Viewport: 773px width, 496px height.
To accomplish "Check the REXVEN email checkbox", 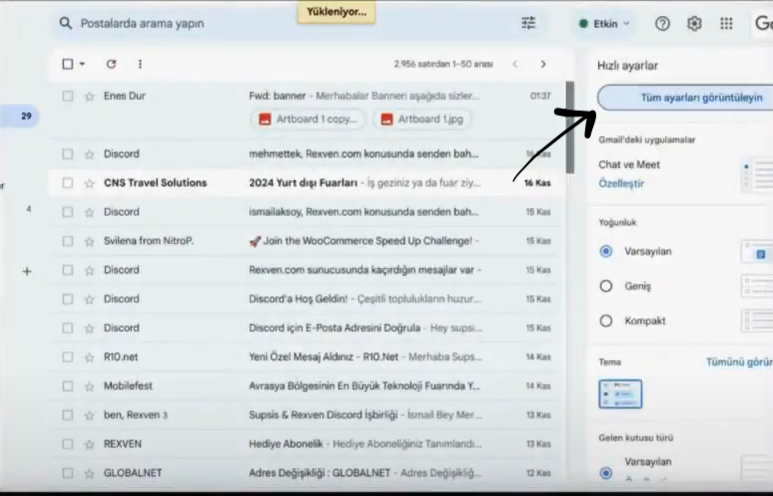I will pos(68,444).
